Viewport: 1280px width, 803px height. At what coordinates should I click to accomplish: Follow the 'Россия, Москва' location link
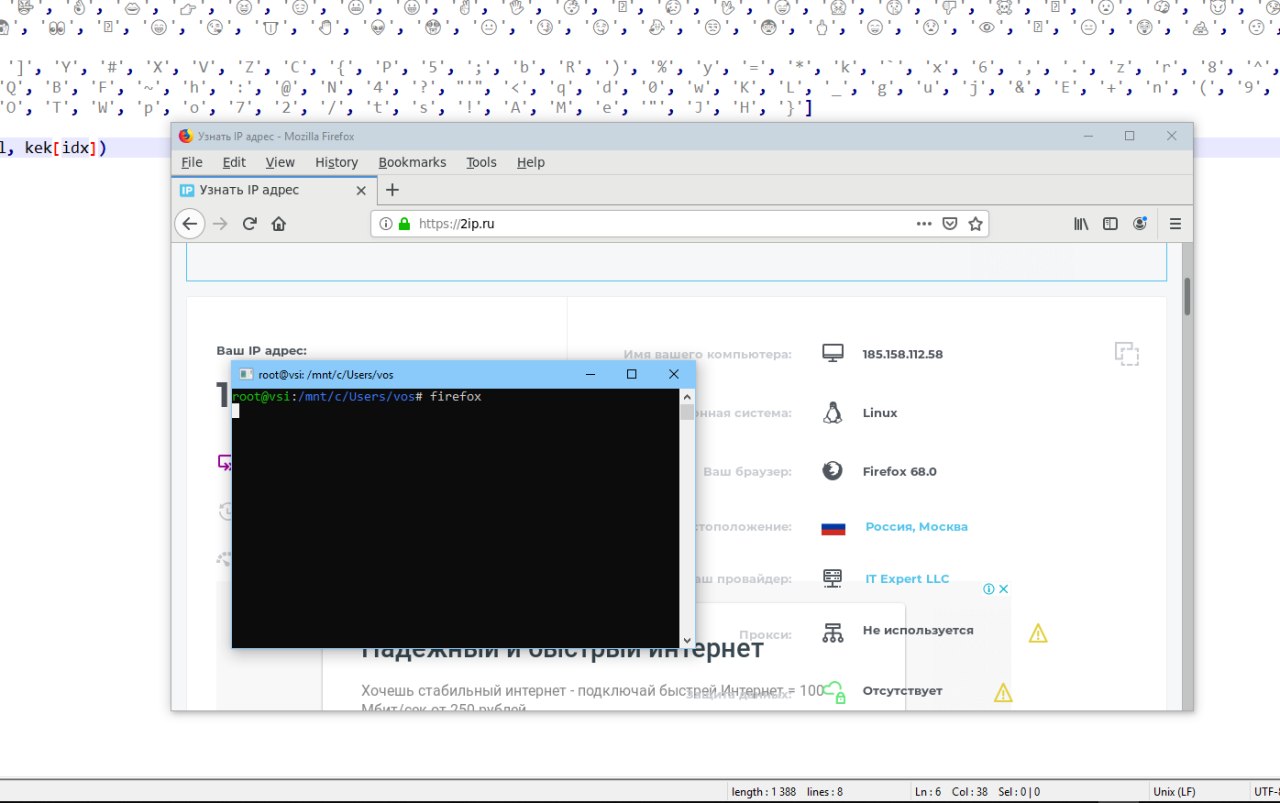916,527
